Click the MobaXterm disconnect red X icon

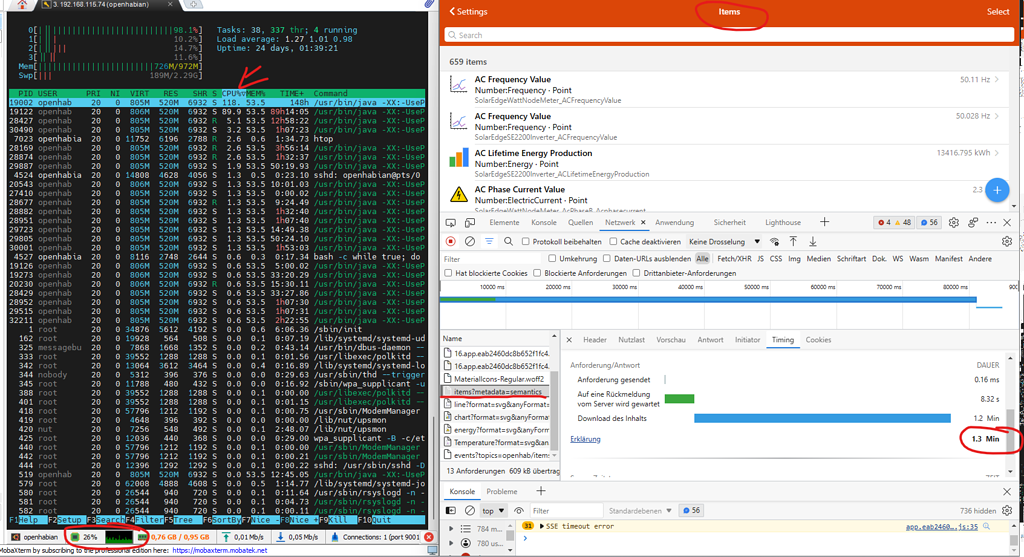pyautogui.click(x=428, y=537)
